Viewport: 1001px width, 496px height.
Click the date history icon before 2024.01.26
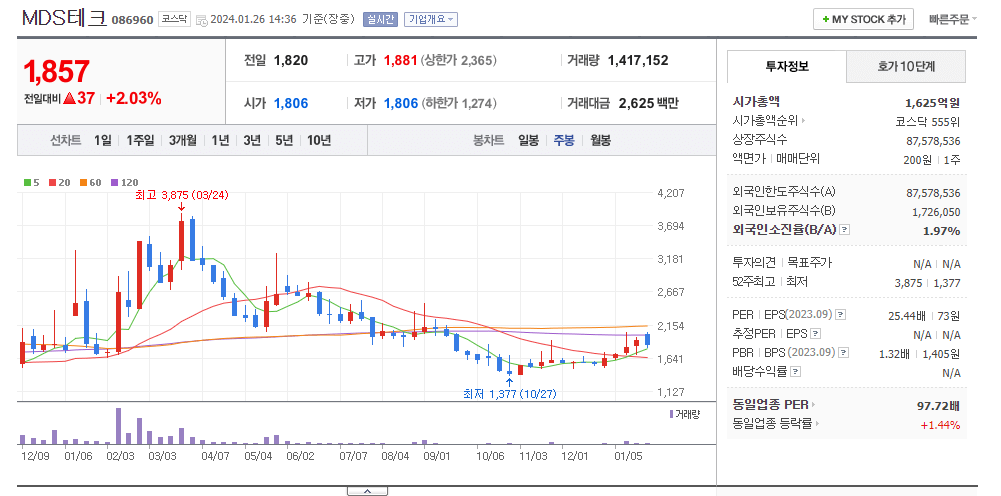[x=201, y=20]
